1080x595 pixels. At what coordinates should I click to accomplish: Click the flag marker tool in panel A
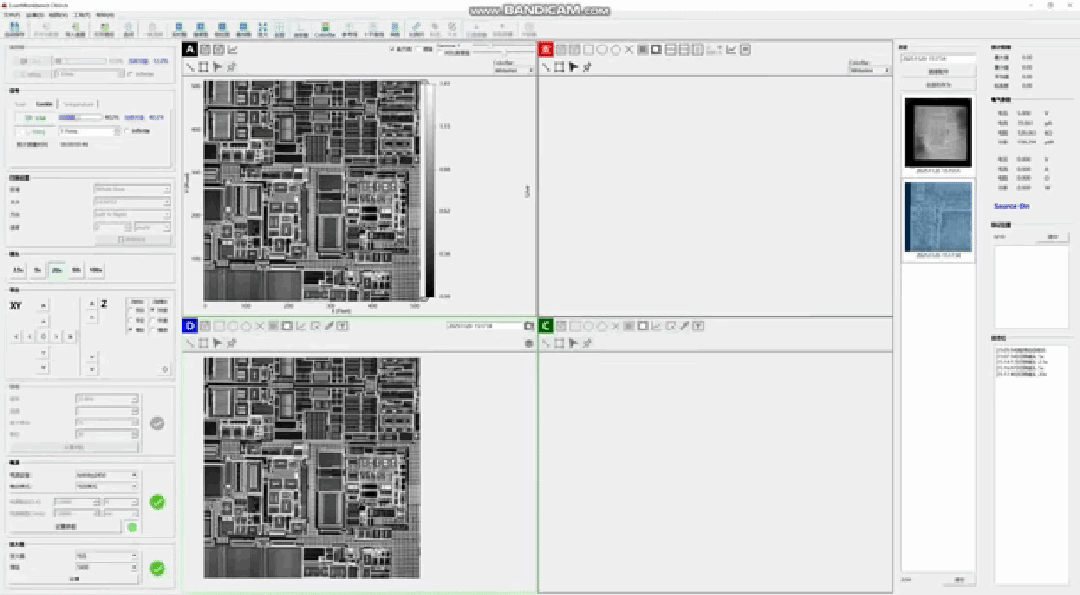pos(218,67)
